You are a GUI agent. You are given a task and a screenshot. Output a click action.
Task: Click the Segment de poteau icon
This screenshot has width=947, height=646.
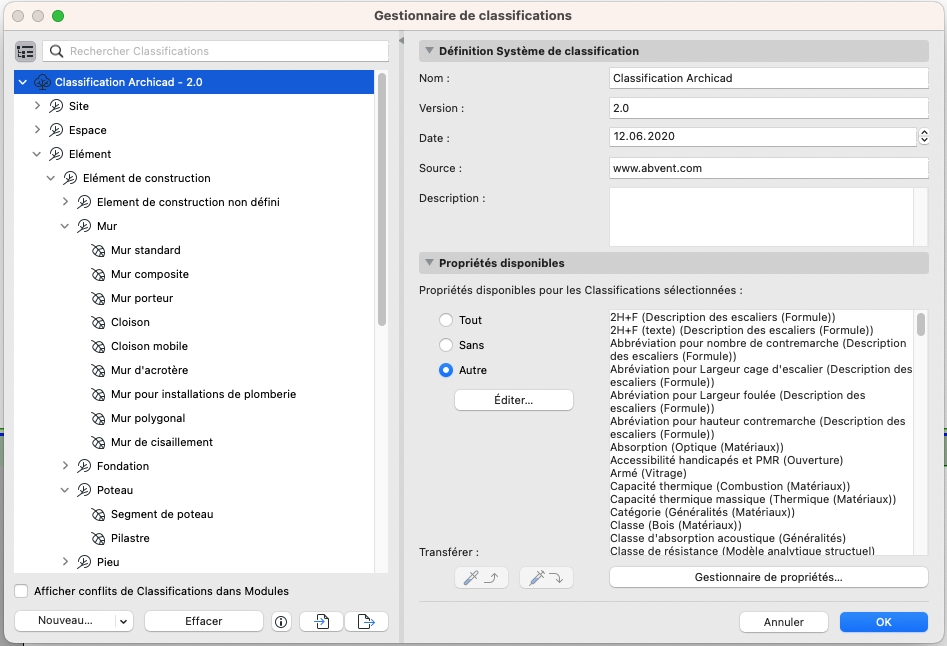pos(98,514)
